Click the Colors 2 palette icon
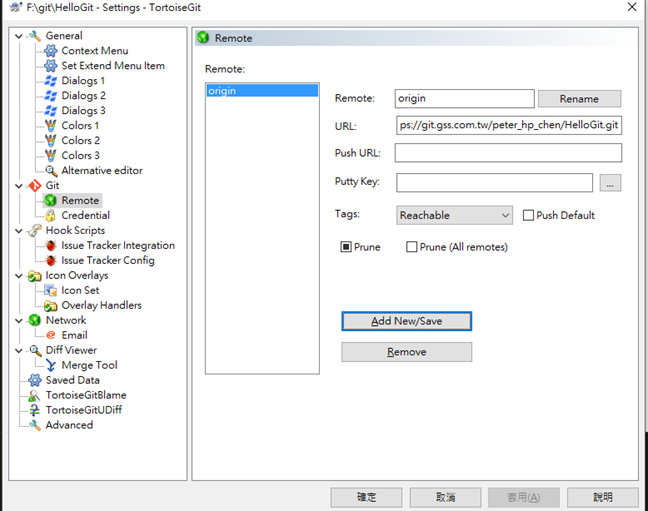The height and width of the screenshot is (511, 648). (50, 141)
